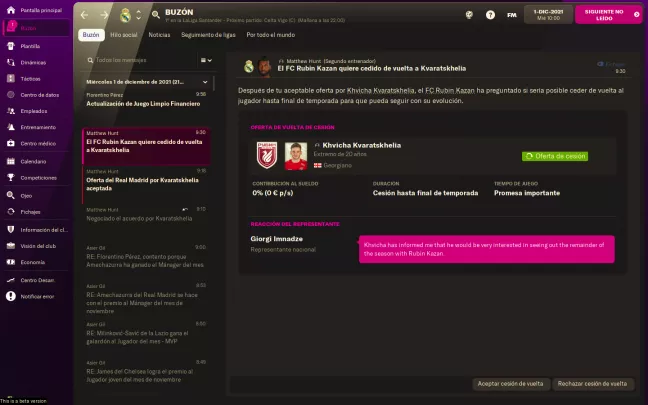This screenshot has width=648, height=405.
Task: Open Pantalla principal home icon
Action: point(11,10)
